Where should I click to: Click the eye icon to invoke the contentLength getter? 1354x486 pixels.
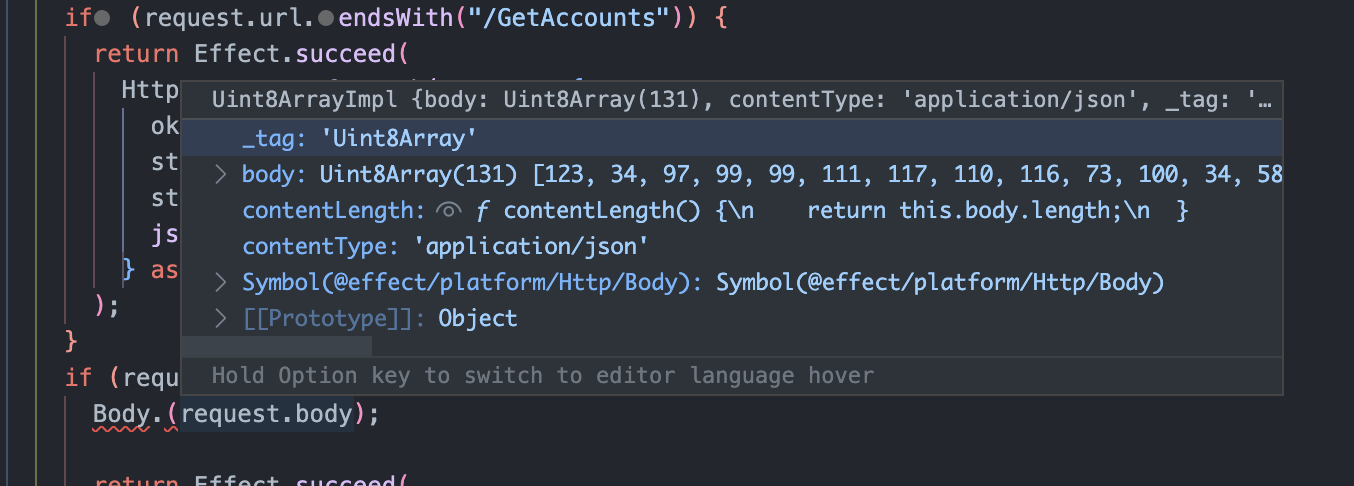(449, 211)
